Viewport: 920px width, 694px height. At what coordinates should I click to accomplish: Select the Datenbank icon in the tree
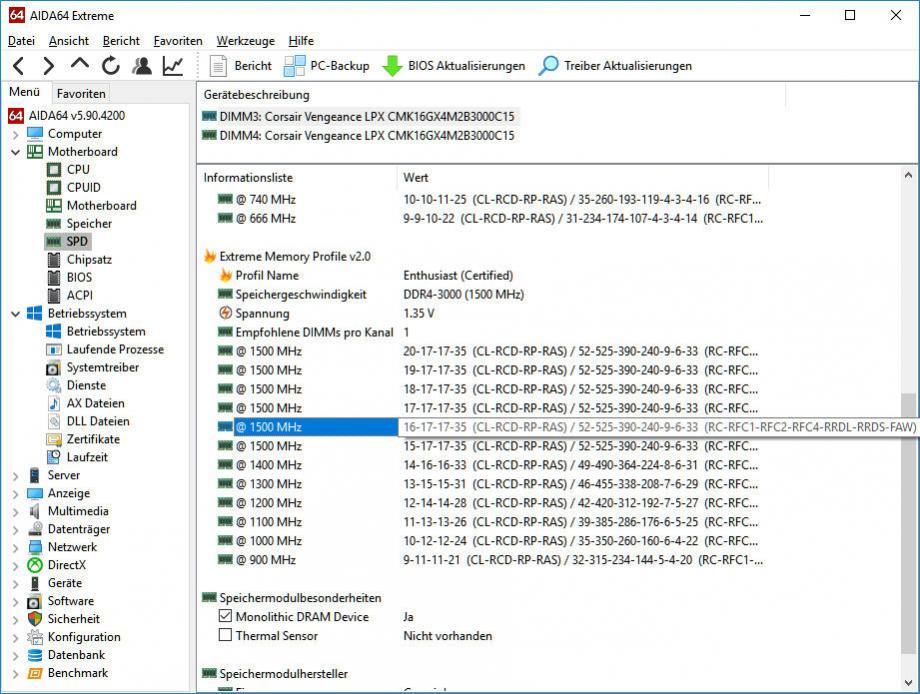tap(35, 655)
